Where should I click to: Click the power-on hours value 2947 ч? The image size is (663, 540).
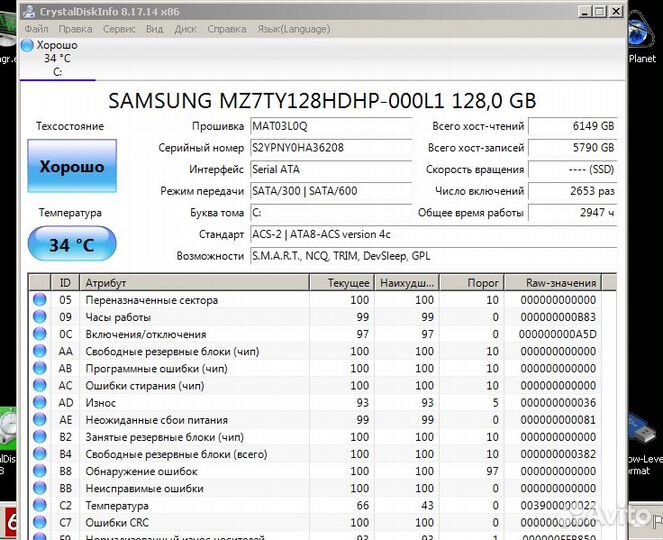point(573,212)
